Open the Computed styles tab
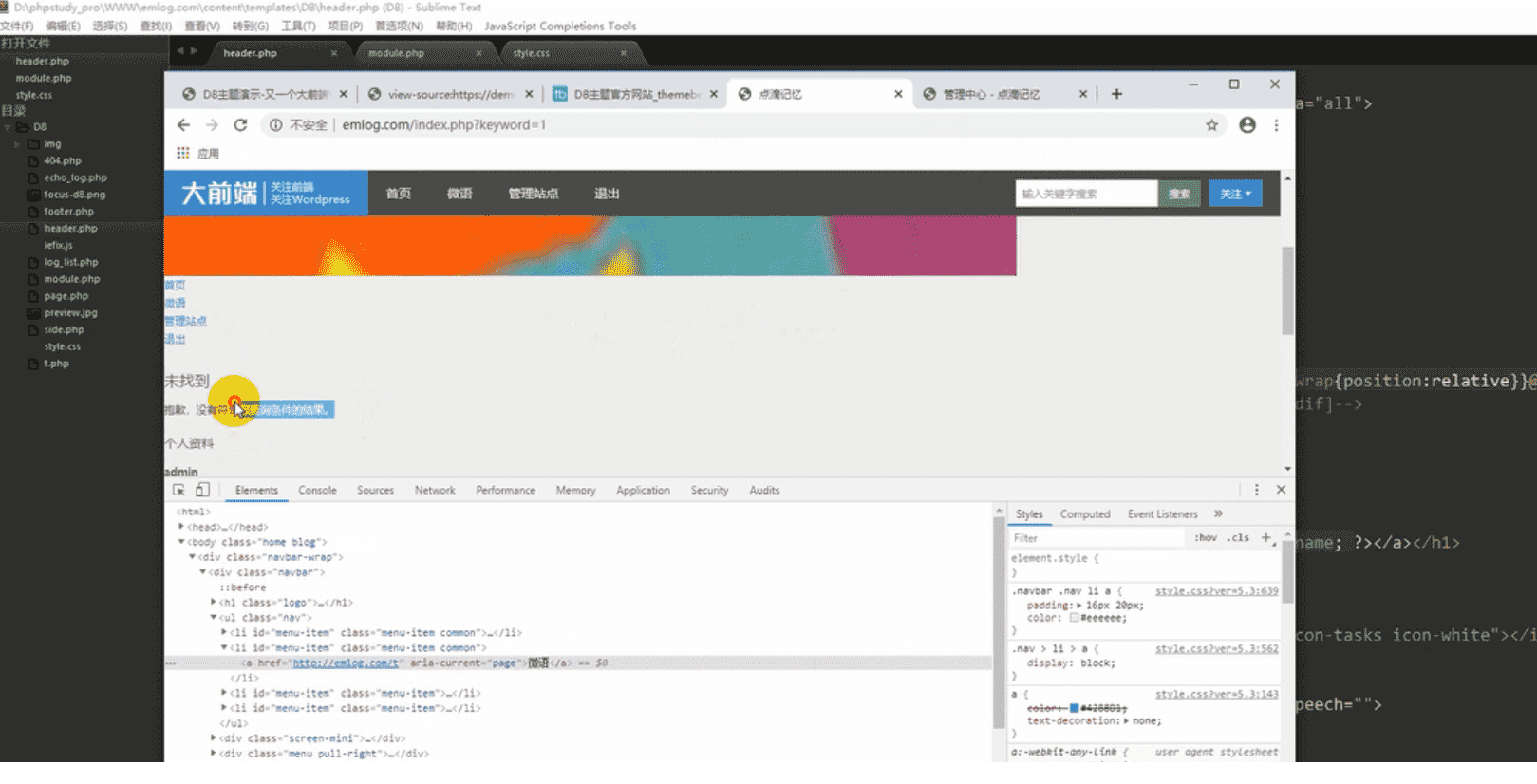This screenshot has height=784, width=1537. point(1085,513)
